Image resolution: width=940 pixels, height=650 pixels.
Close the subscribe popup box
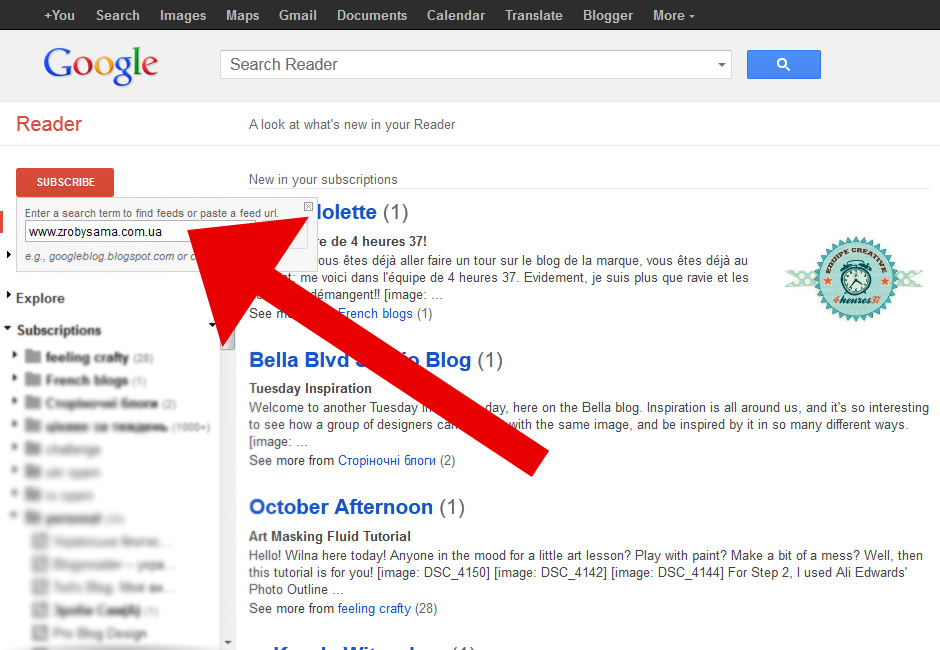tap(308, 206)
